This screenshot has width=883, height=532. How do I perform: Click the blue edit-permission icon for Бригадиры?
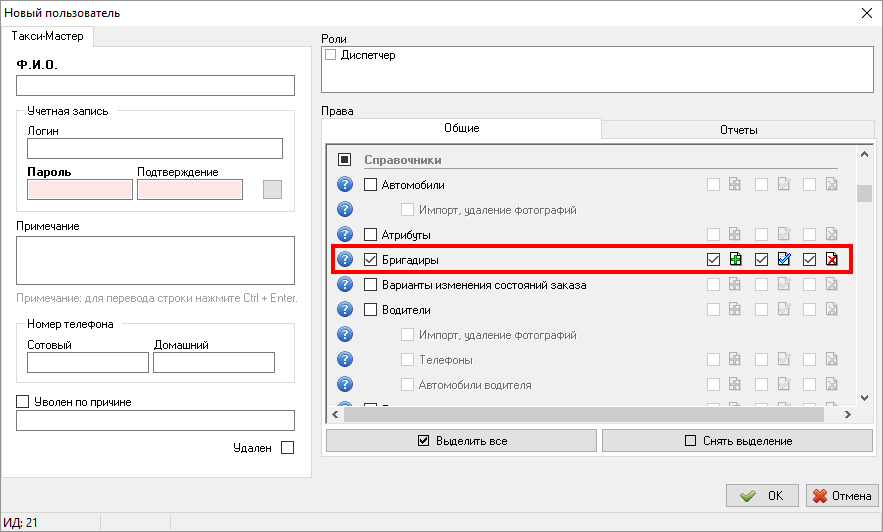784,260
